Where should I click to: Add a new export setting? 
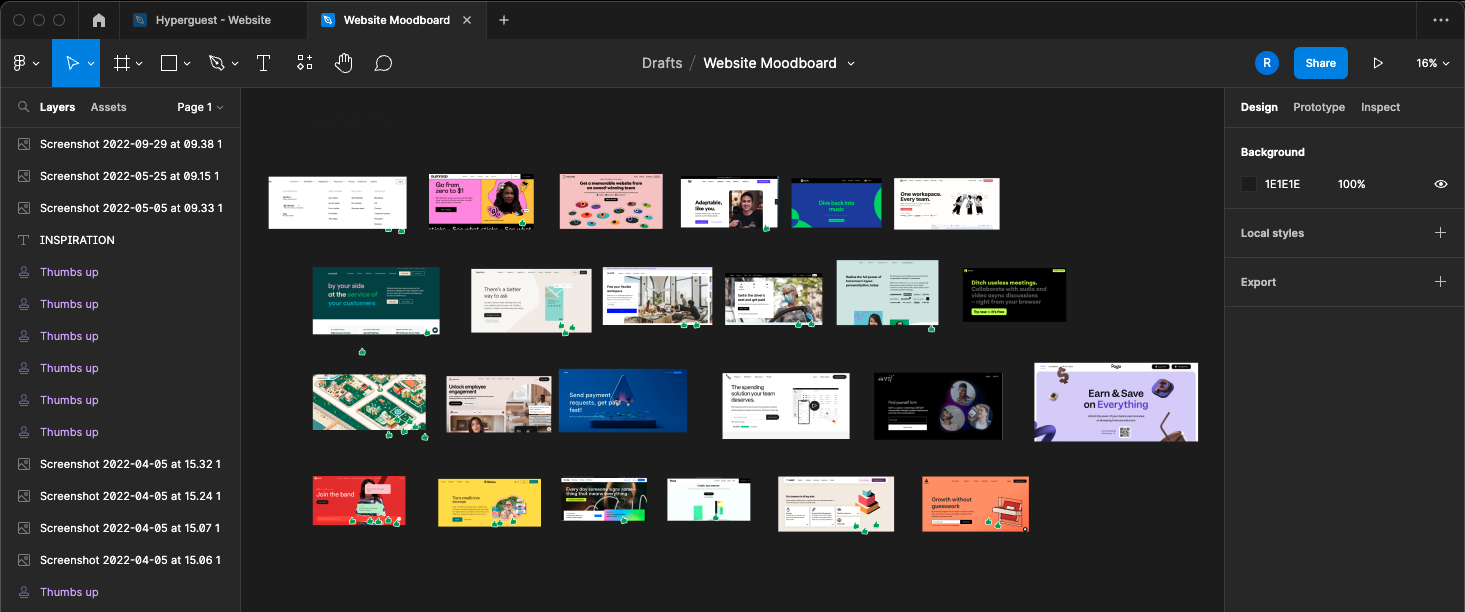pyautogui.click(x=1440, y=282)
